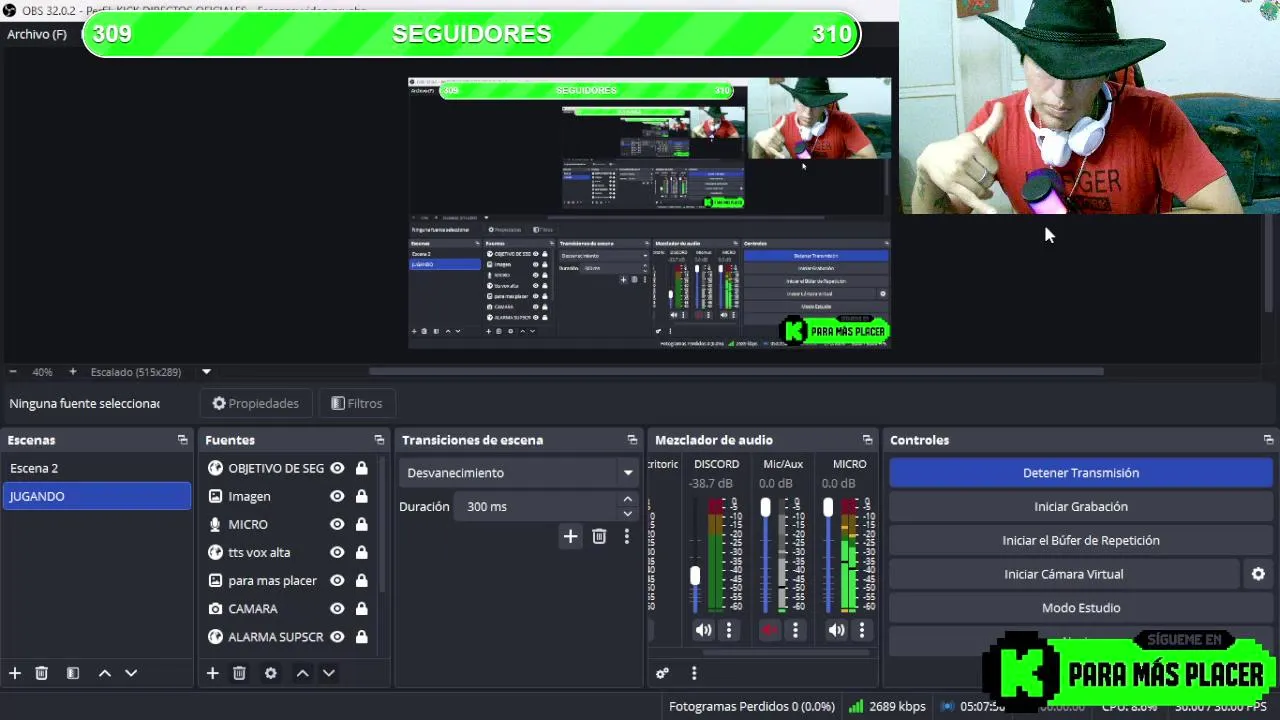1280x720 pixels.
Task: Open source Propiedades
Action: coord(256,403)
